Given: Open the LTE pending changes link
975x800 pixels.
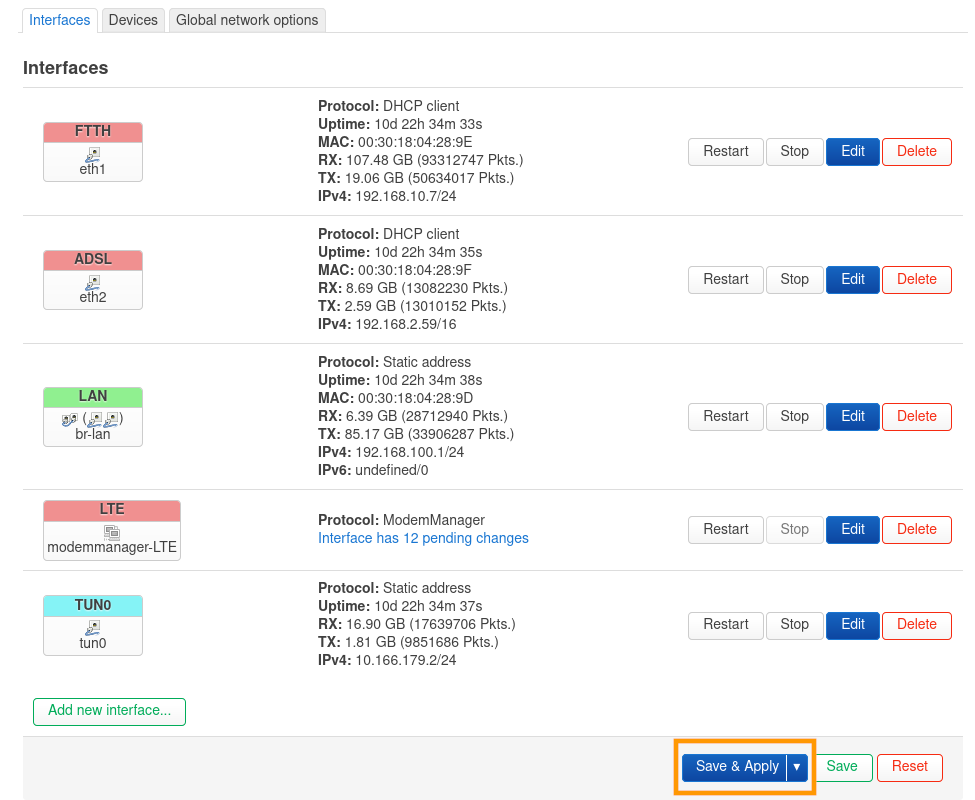Looking at the screenshot, I should pyautogui.click(x=423, y=538).
